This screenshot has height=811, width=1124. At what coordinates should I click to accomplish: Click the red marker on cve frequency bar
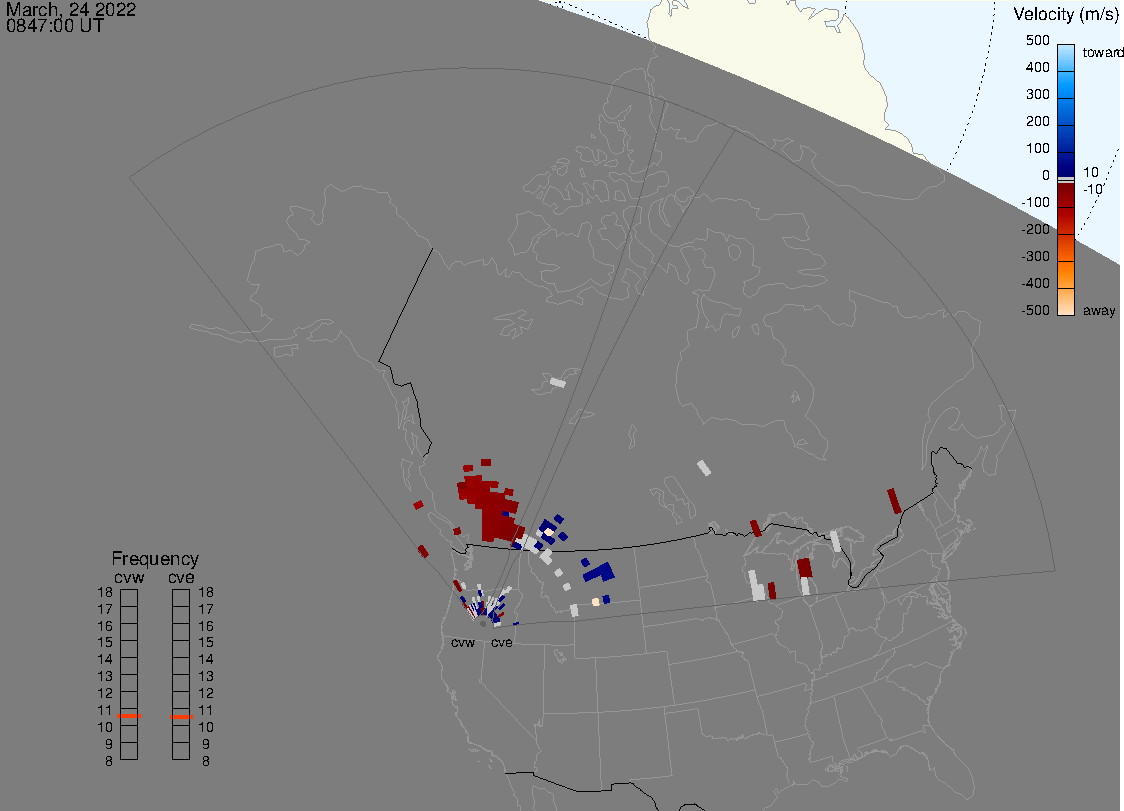click(x=181, y=716)
